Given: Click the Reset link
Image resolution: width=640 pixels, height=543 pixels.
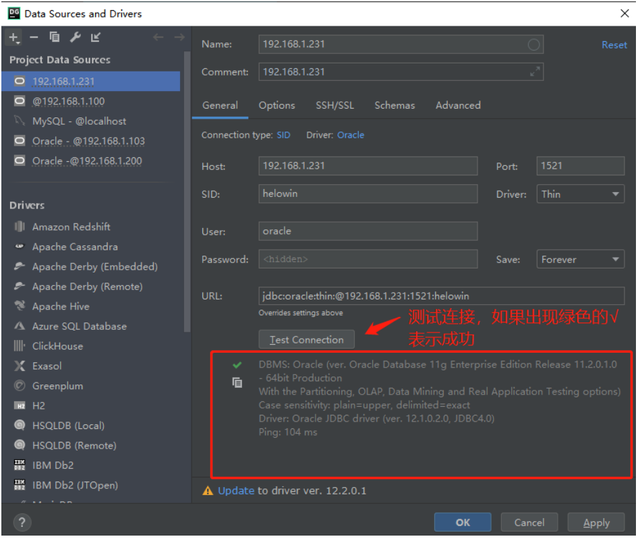Looking at the screenshot, I should pos(614,45).
